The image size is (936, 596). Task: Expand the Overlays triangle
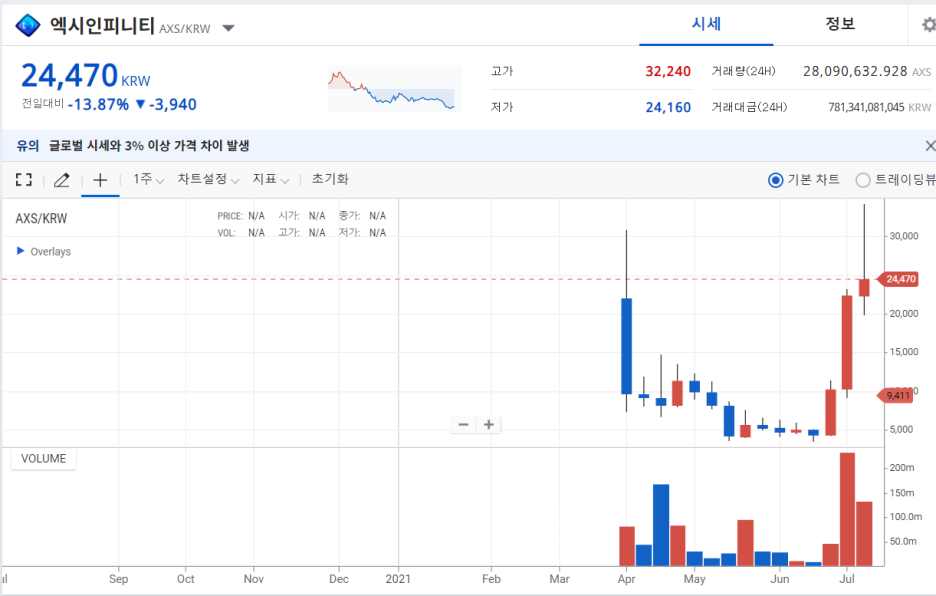20,251
